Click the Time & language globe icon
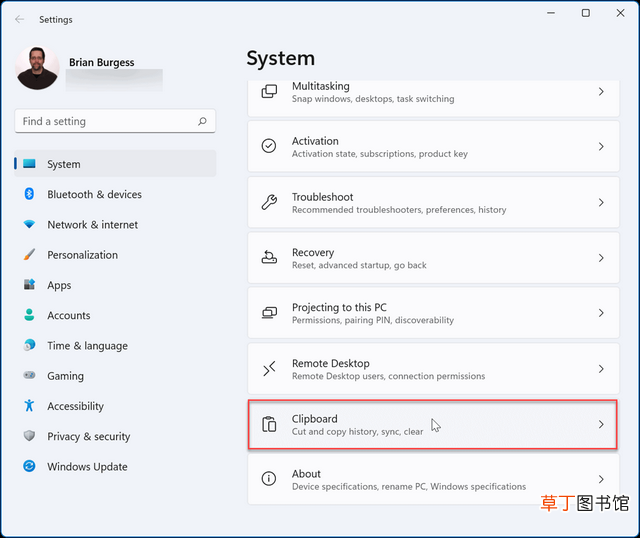The image size is (640, 538). click(29, 345)
